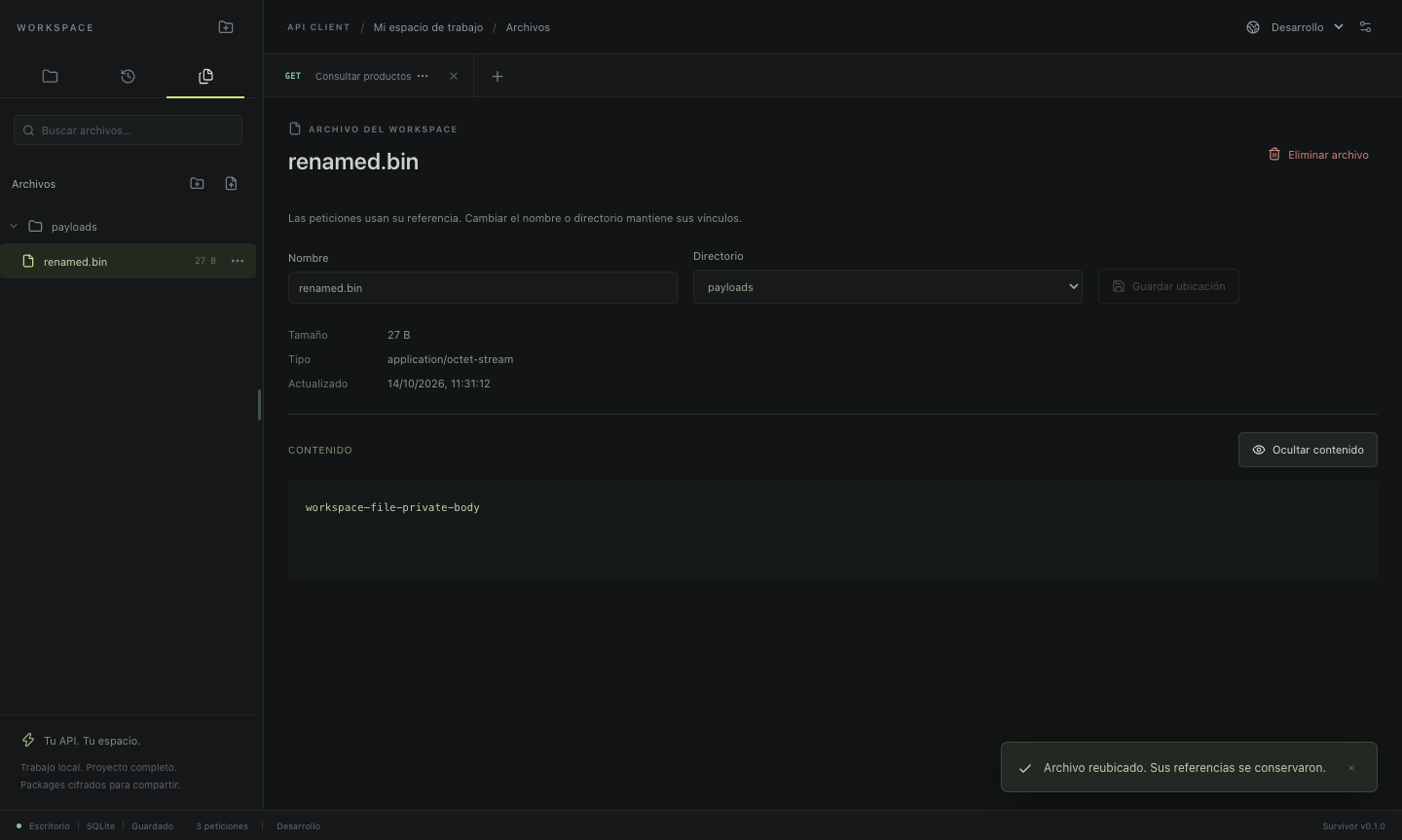The image size is (1402, 840).
Task: Click the environment globe icon
Action: [1253, 27]
